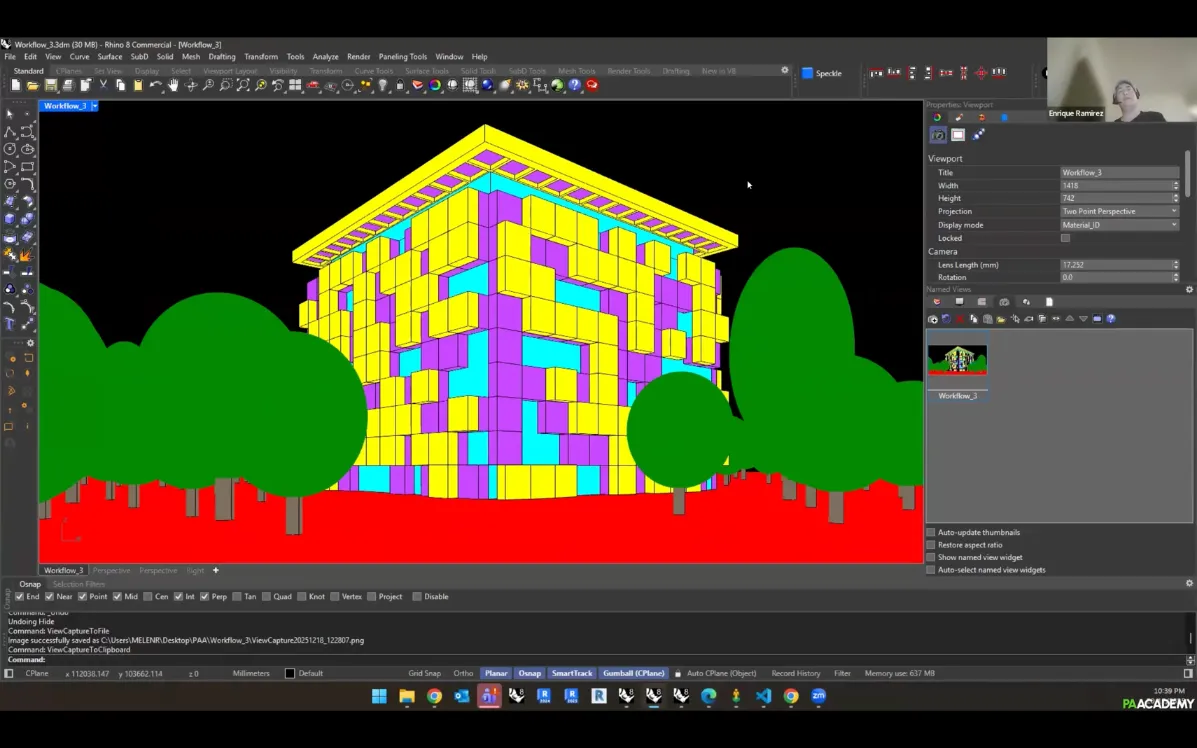
Task: Open the Projection dropdown
Action: coord(1119,212)
